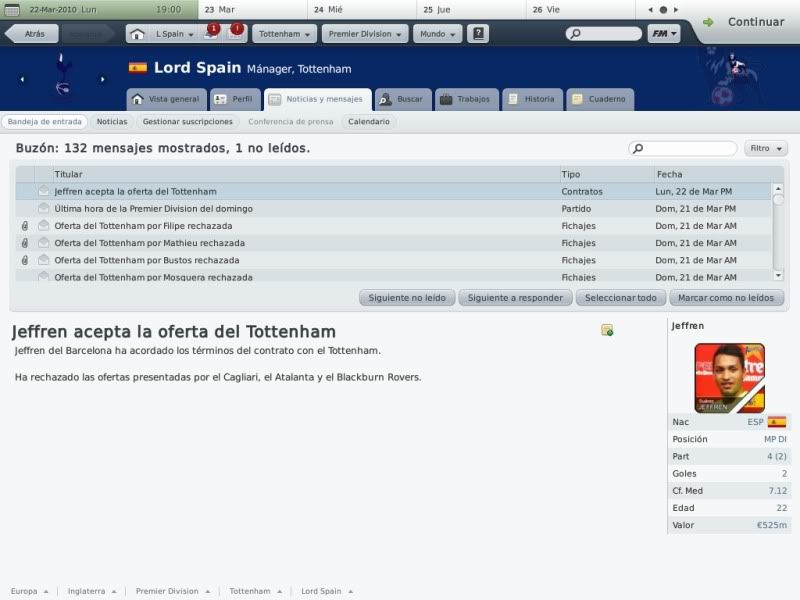Move calendar back with left arrow

coord(651,10)
